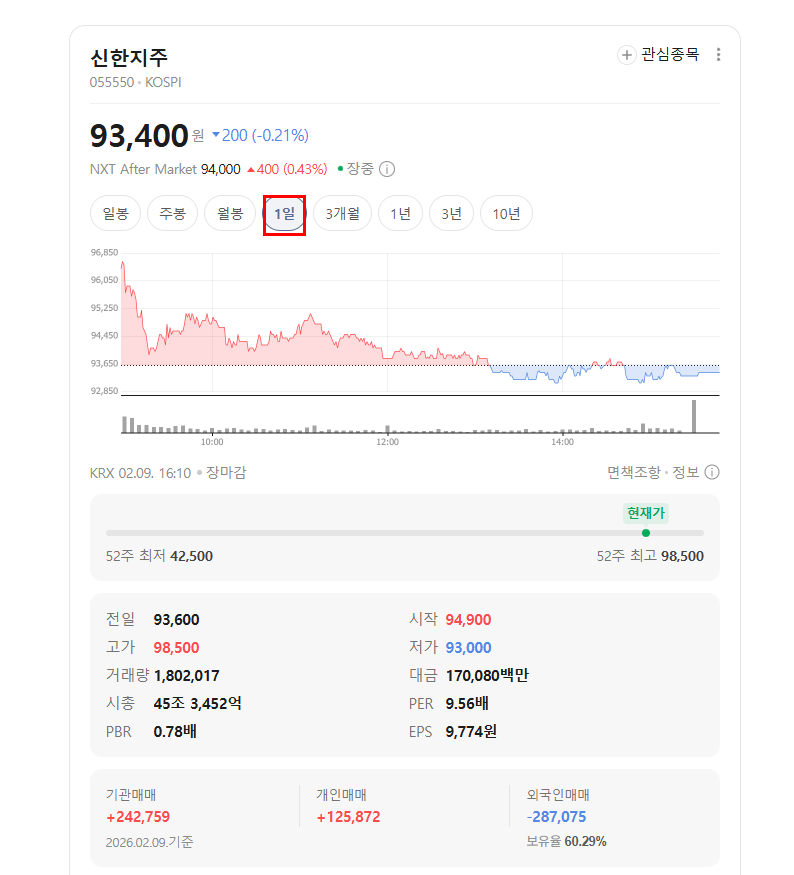Click the EPS value 9,774원
The width and height of the screenshot is (794, 875).
[x=471, y=732]
